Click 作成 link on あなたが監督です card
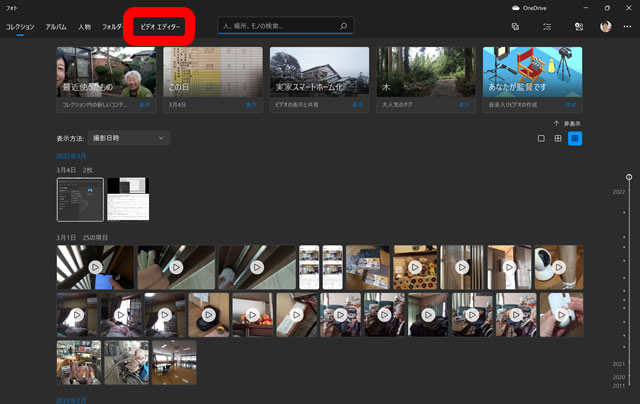Image resolution: width=640 pixels, height=404 pixels. click(x=571, y=103)
